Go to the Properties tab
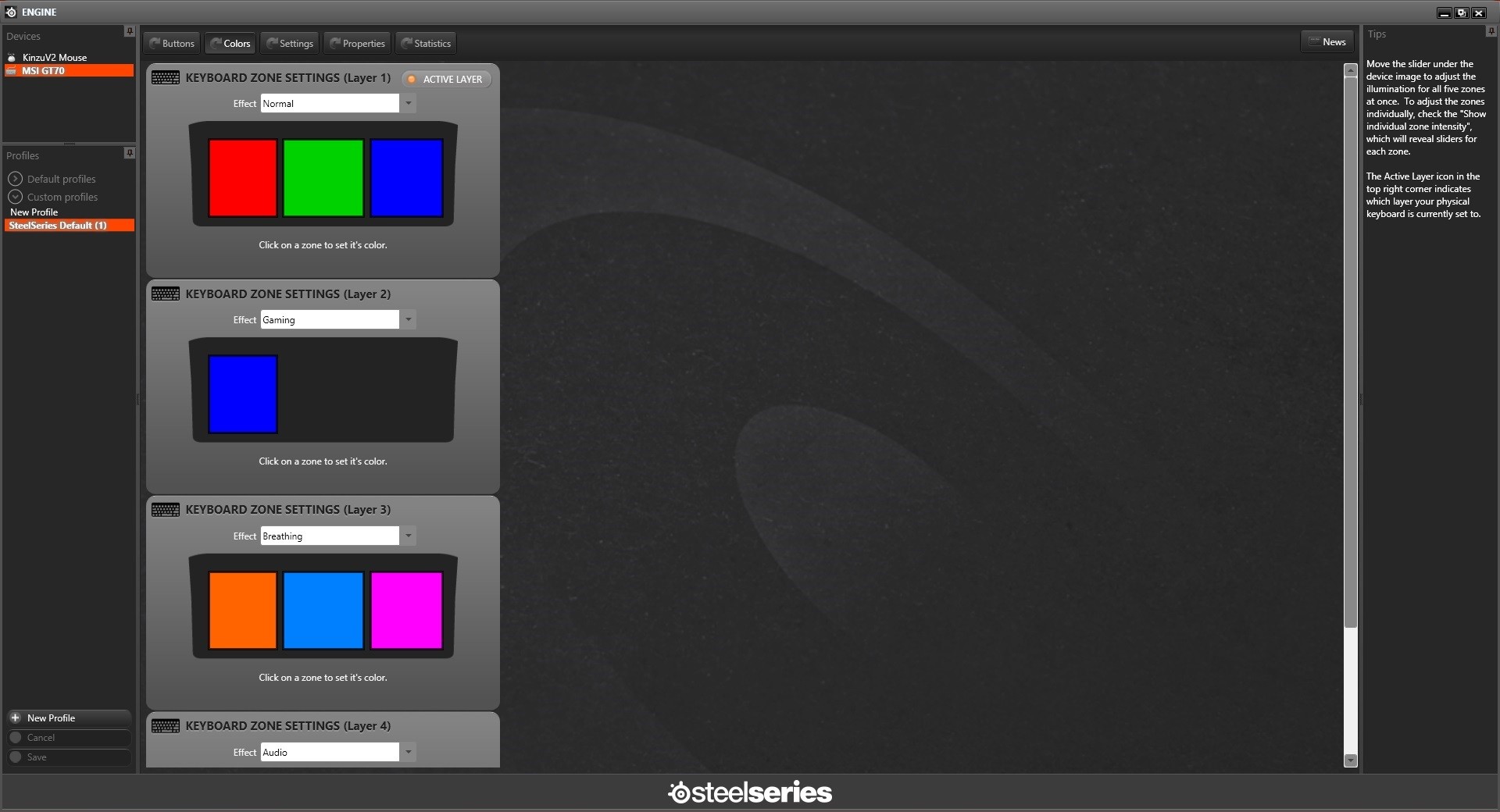1500x812 pixels. point(357,43)
